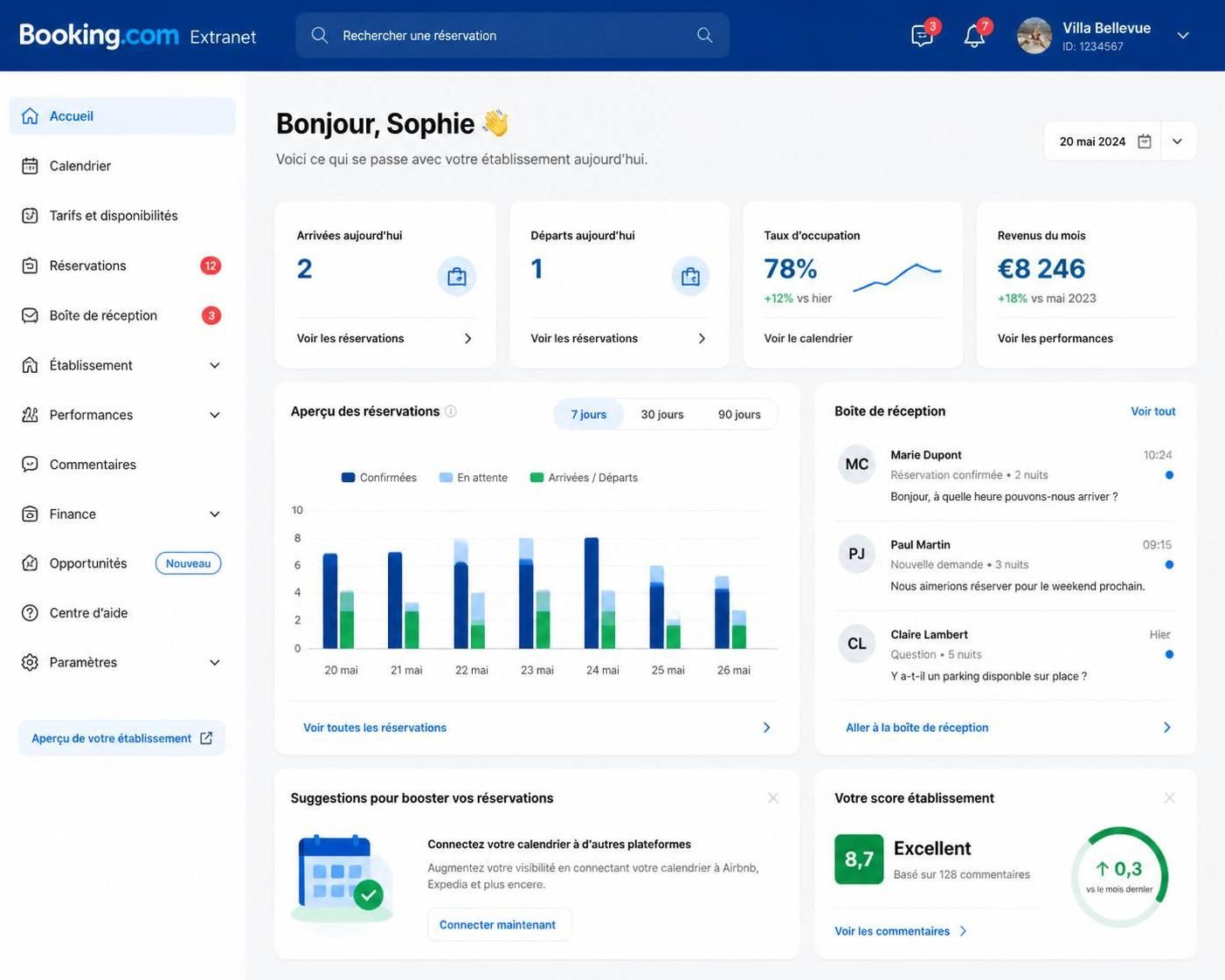Click Voir tout in Boîte de réception
The height and width of the screenshot is (980, 1225).
click(1153, 411)
